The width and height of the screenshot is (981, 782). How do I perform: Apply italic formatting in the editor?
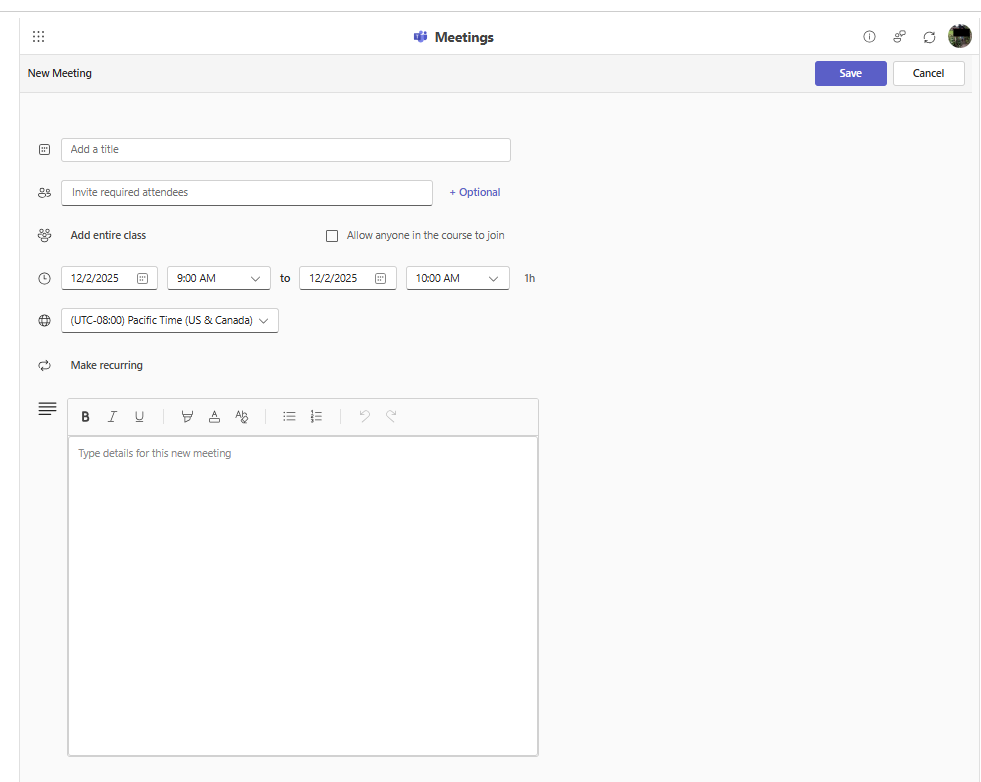[112, 416]
